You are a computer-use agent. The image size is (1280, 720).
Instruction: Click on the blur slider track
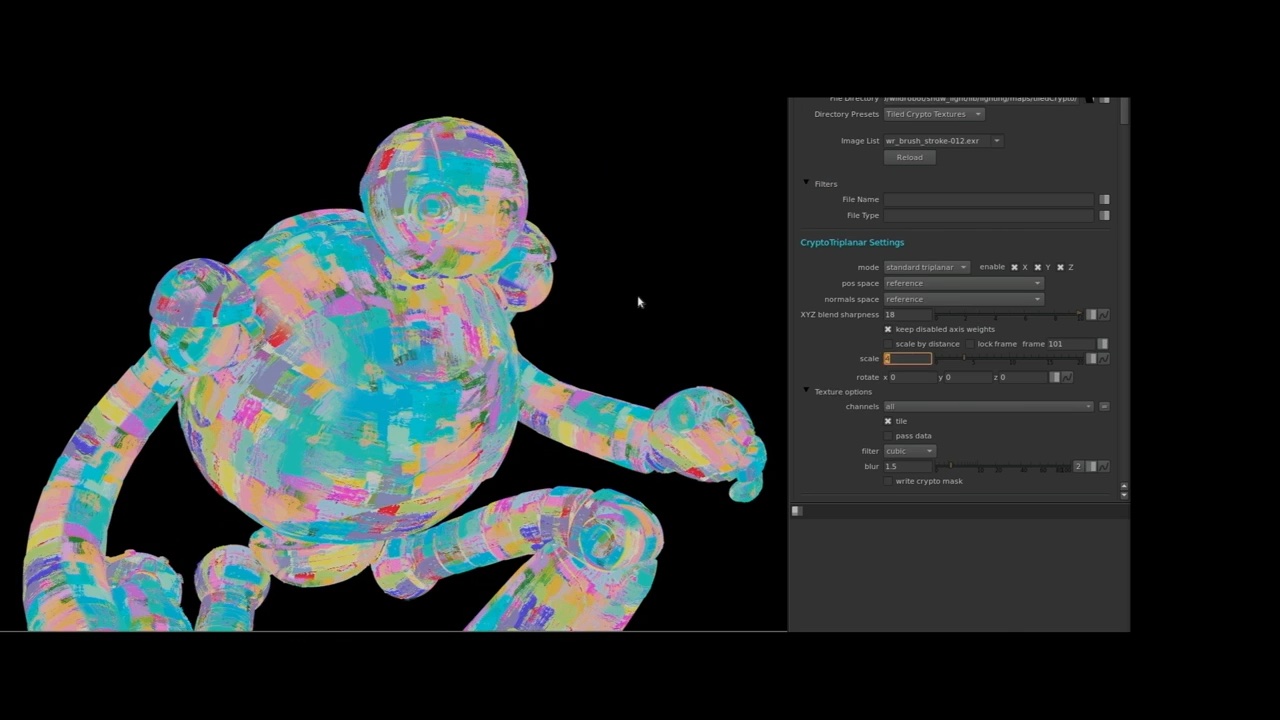pos(1005,467)
